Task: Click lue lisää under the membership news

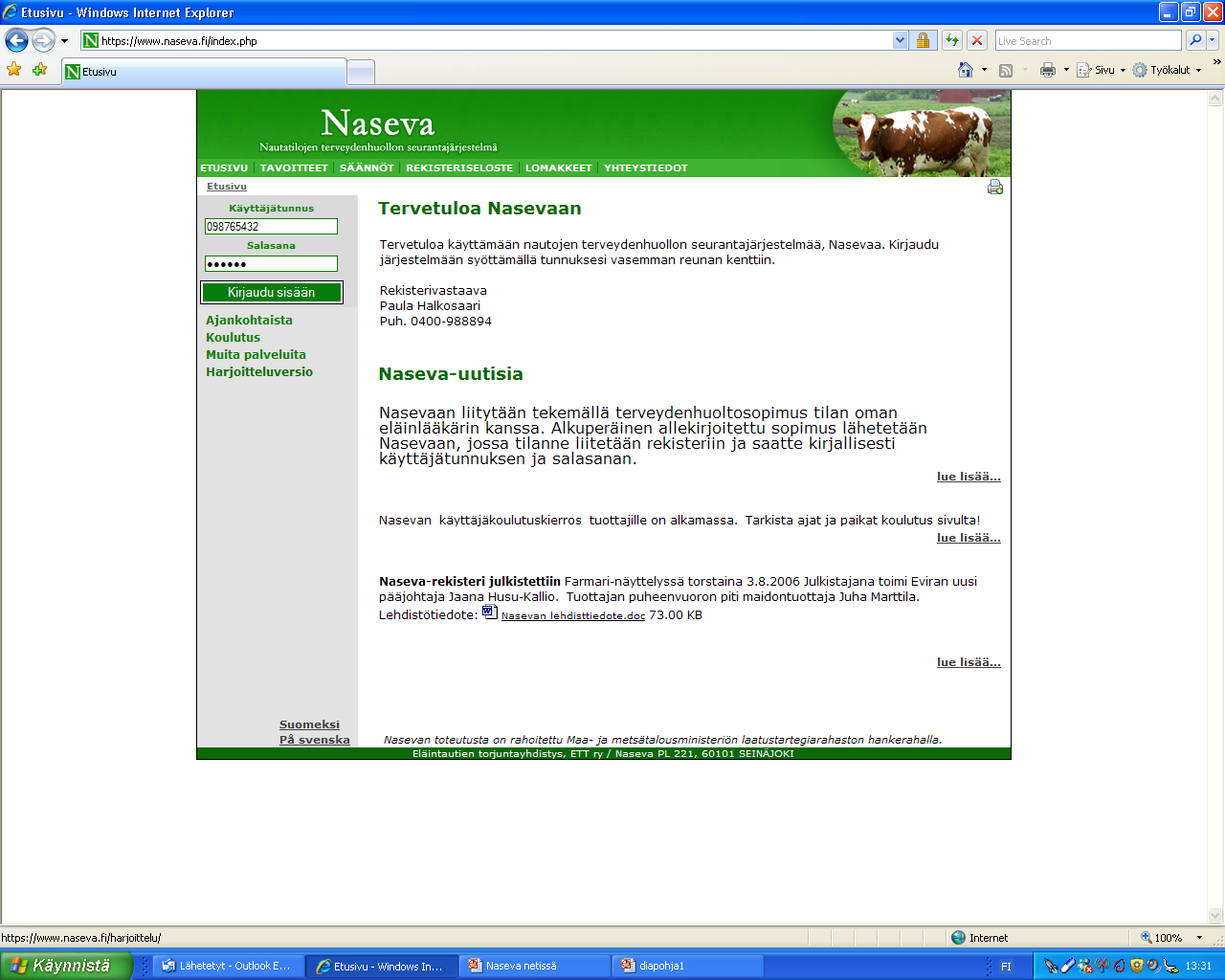Action: point(969,477)
